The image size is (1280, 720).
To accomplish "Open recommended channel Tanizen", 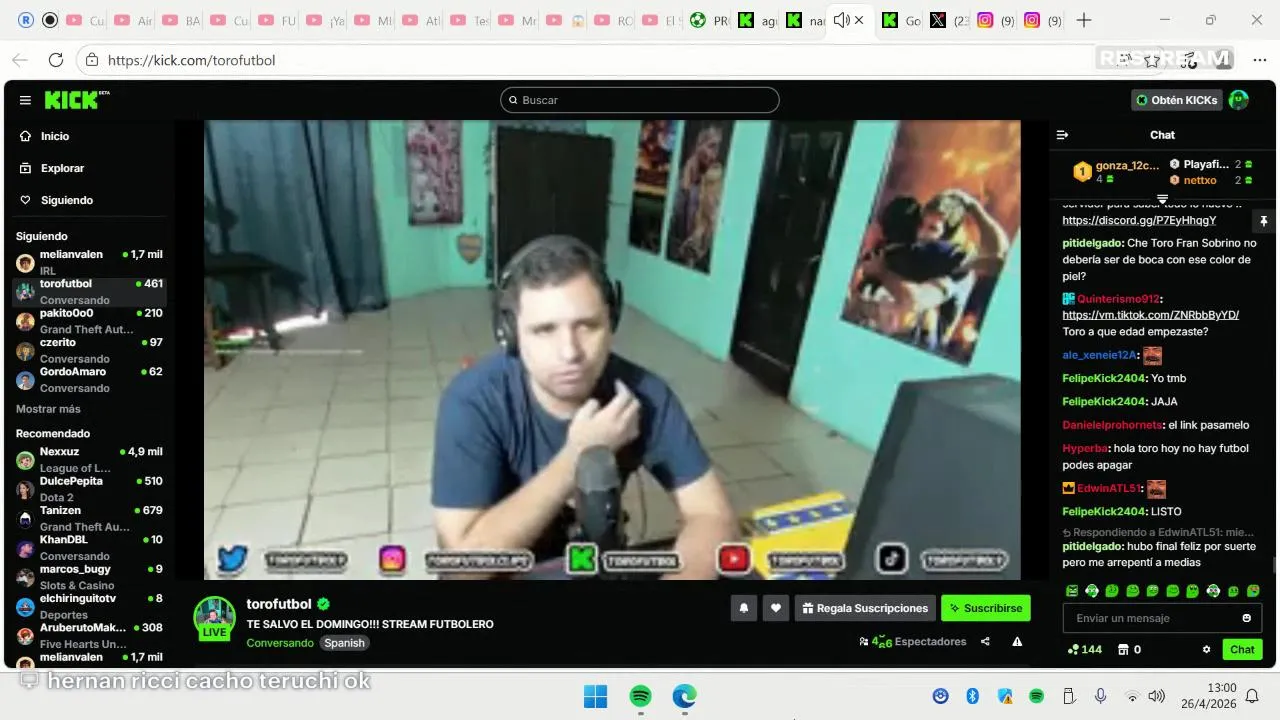I will pos(89,518).
